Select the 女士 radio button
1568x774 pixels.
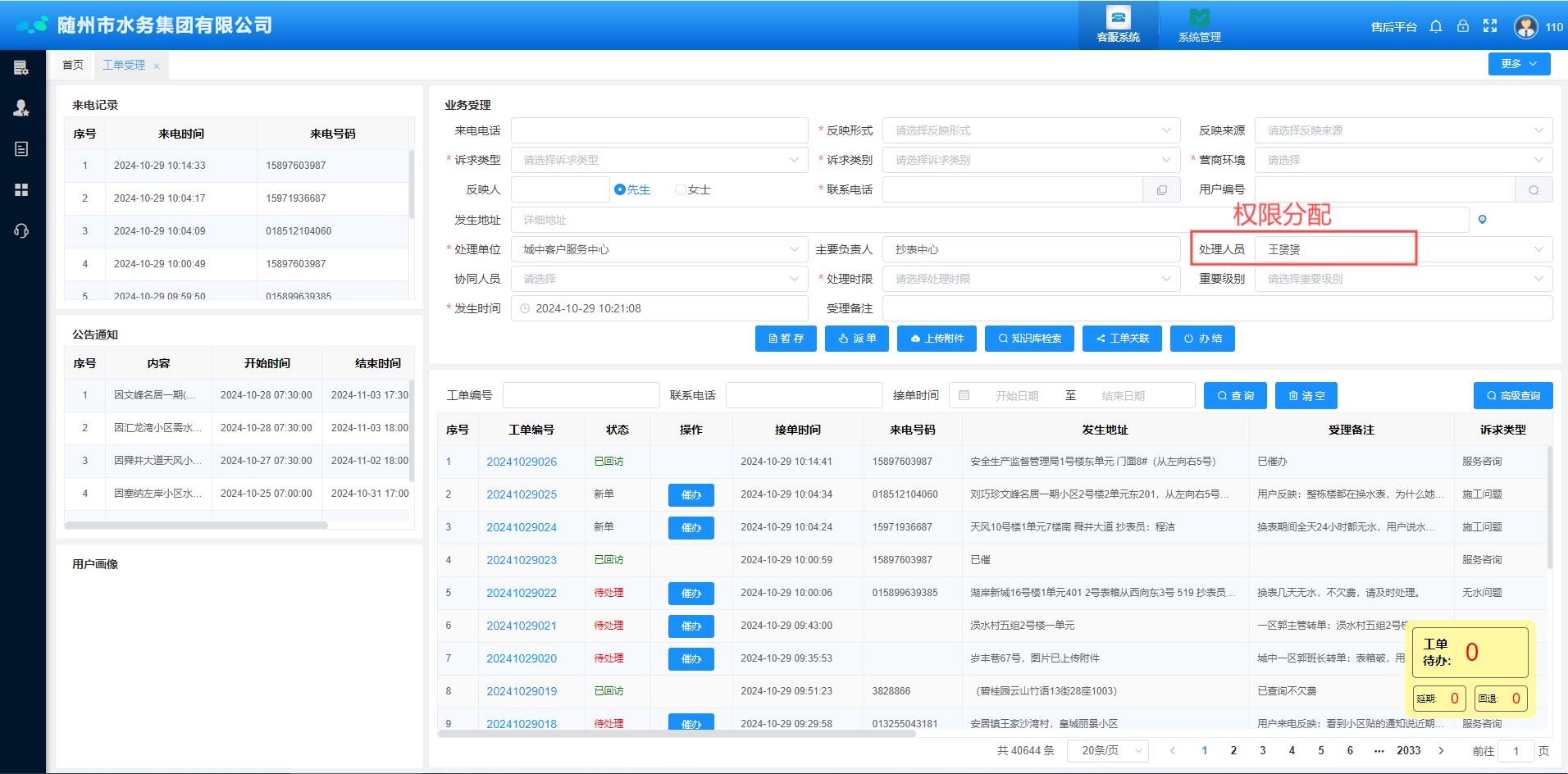[680, 189]
